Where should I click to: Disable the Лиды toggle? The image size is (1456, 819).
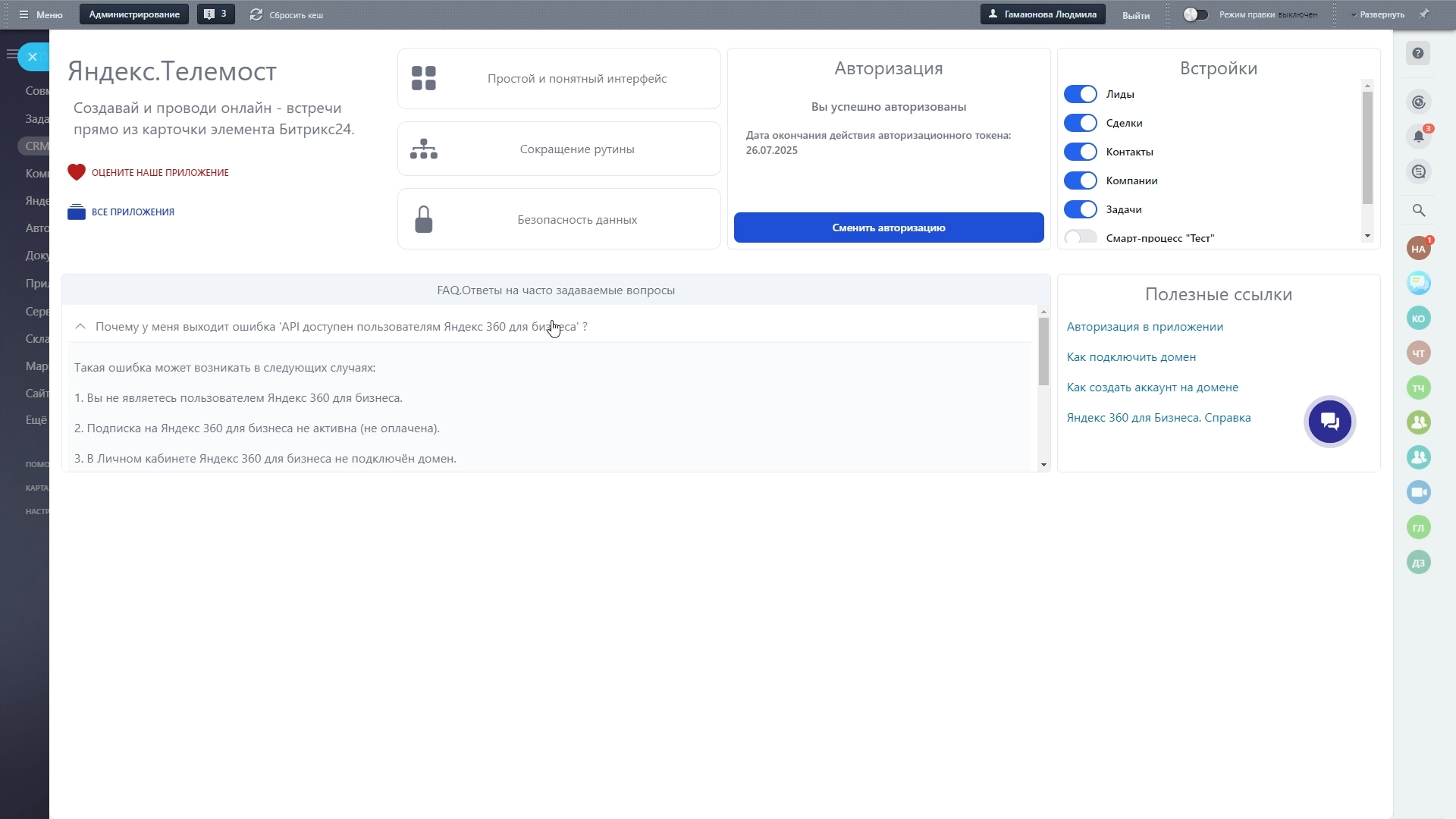pos(1080,94)
